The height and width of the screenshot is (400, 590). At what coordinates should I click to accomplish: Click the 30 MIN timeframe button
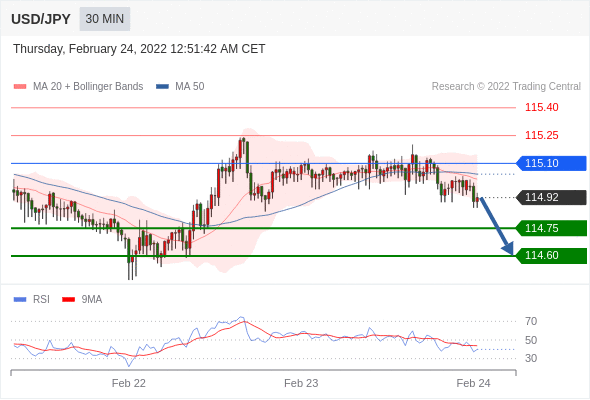tap(105, 19)
